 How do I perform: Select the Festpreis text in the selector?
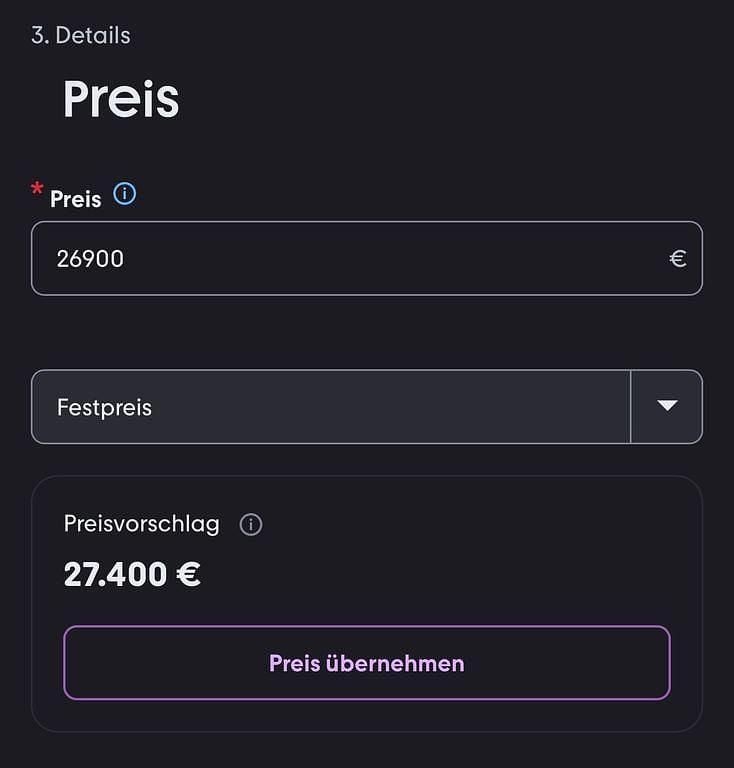click(x=104, y=408)
